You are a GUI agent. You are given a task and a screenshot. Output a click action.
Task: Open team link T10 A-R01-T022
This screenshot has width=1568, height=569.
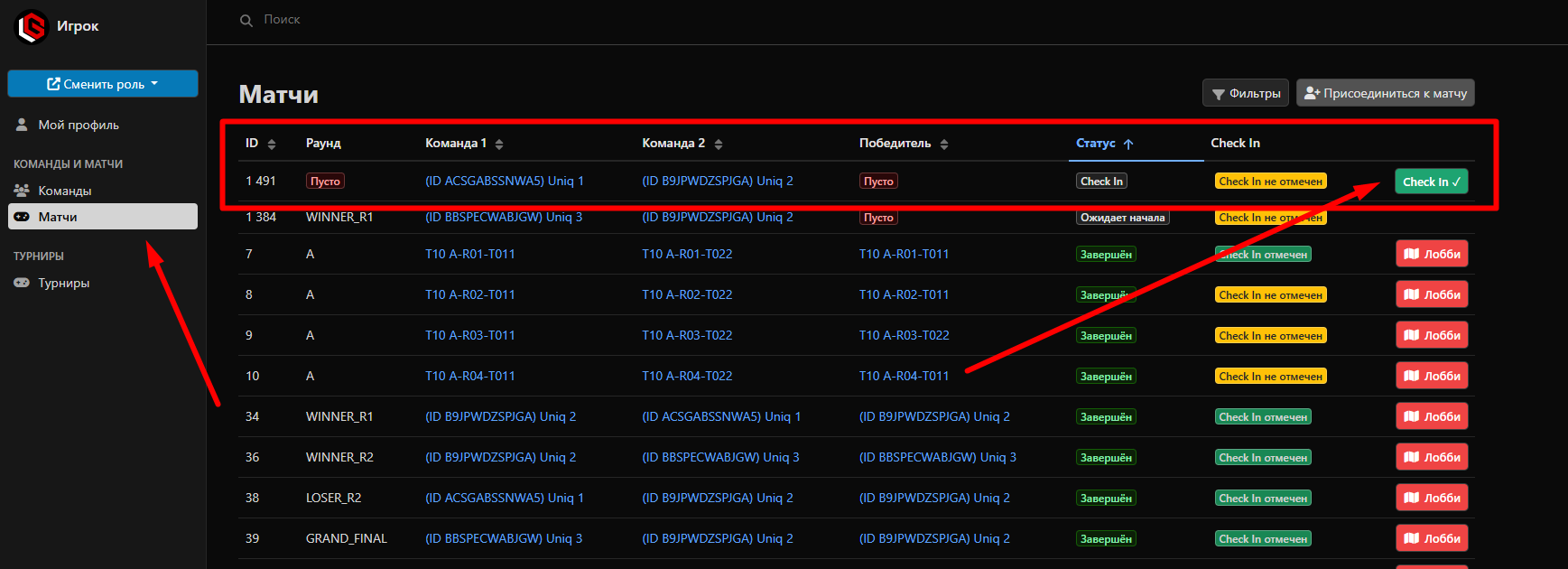click(x=687, y=254)
